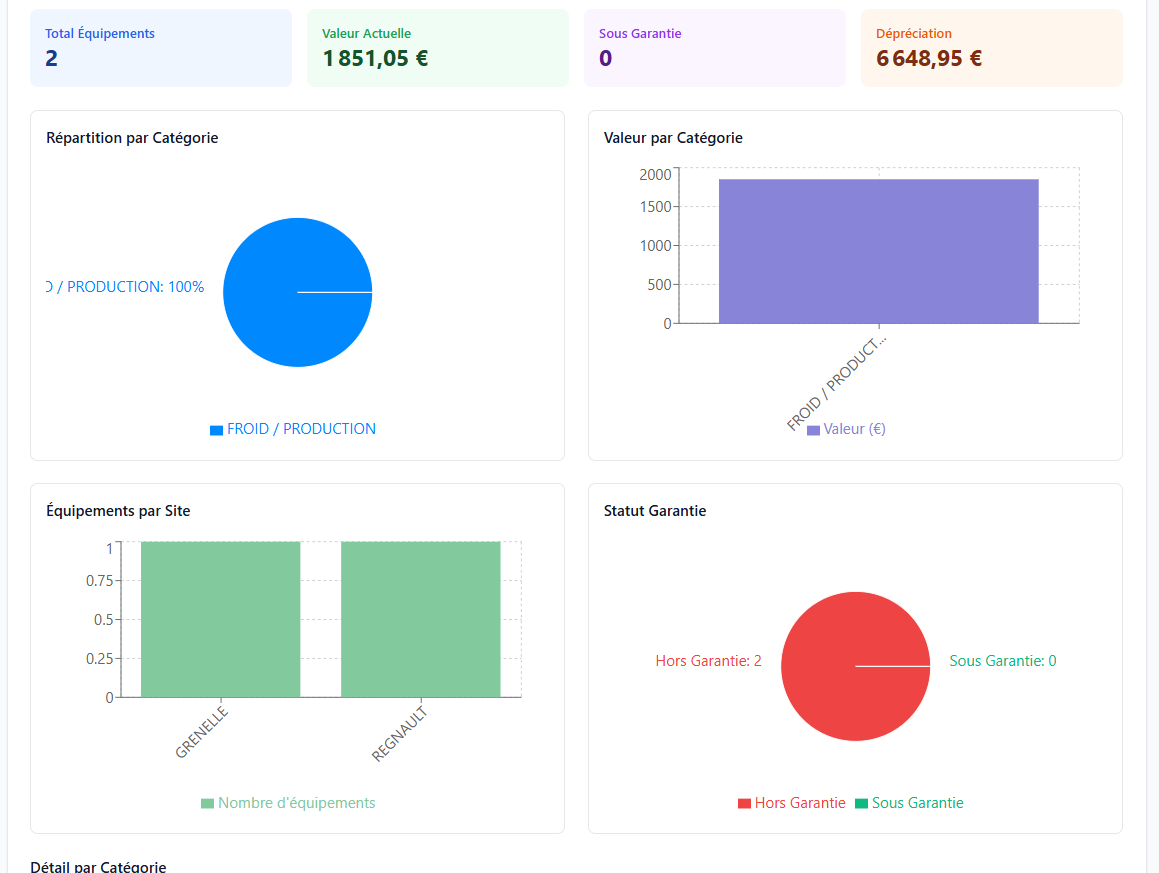The image size is (1159, 873).
Task: Select the Sous Garantie stat card
Action: coord(714,47)
